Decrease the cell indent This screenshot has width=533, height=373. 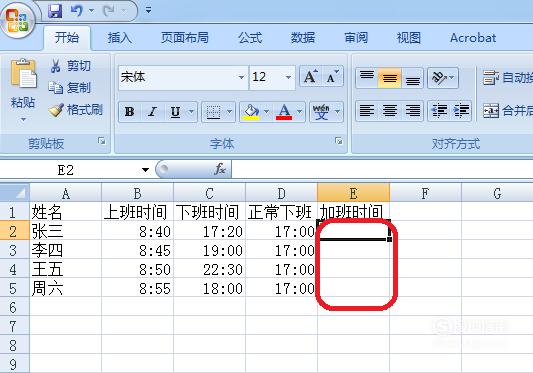coord(439,111)
